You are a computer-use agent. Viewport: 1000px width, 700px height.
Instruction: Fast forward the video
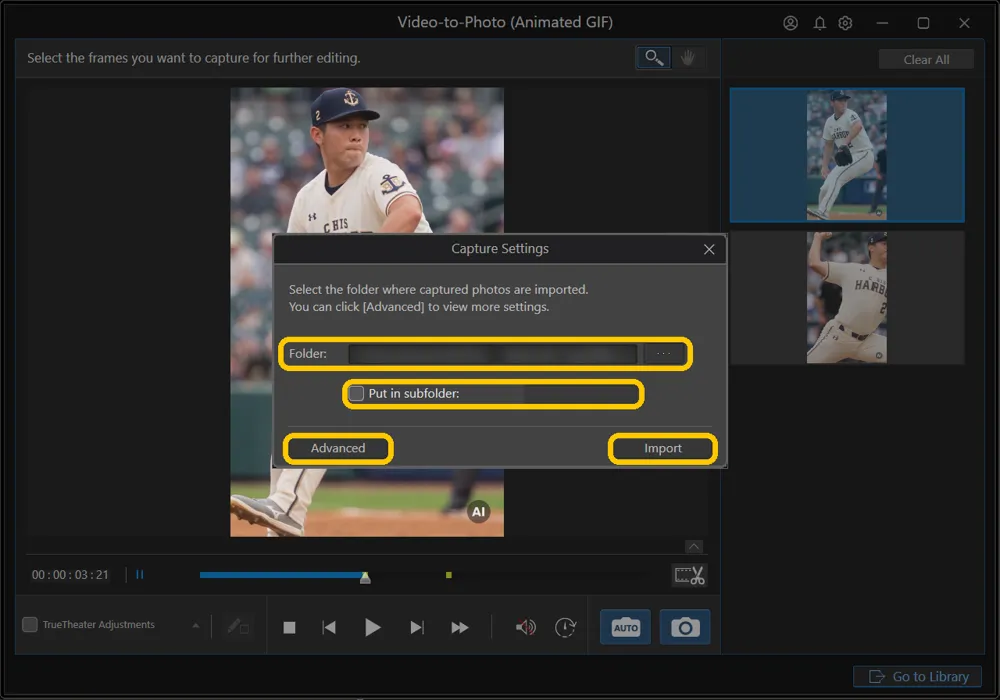460,628
